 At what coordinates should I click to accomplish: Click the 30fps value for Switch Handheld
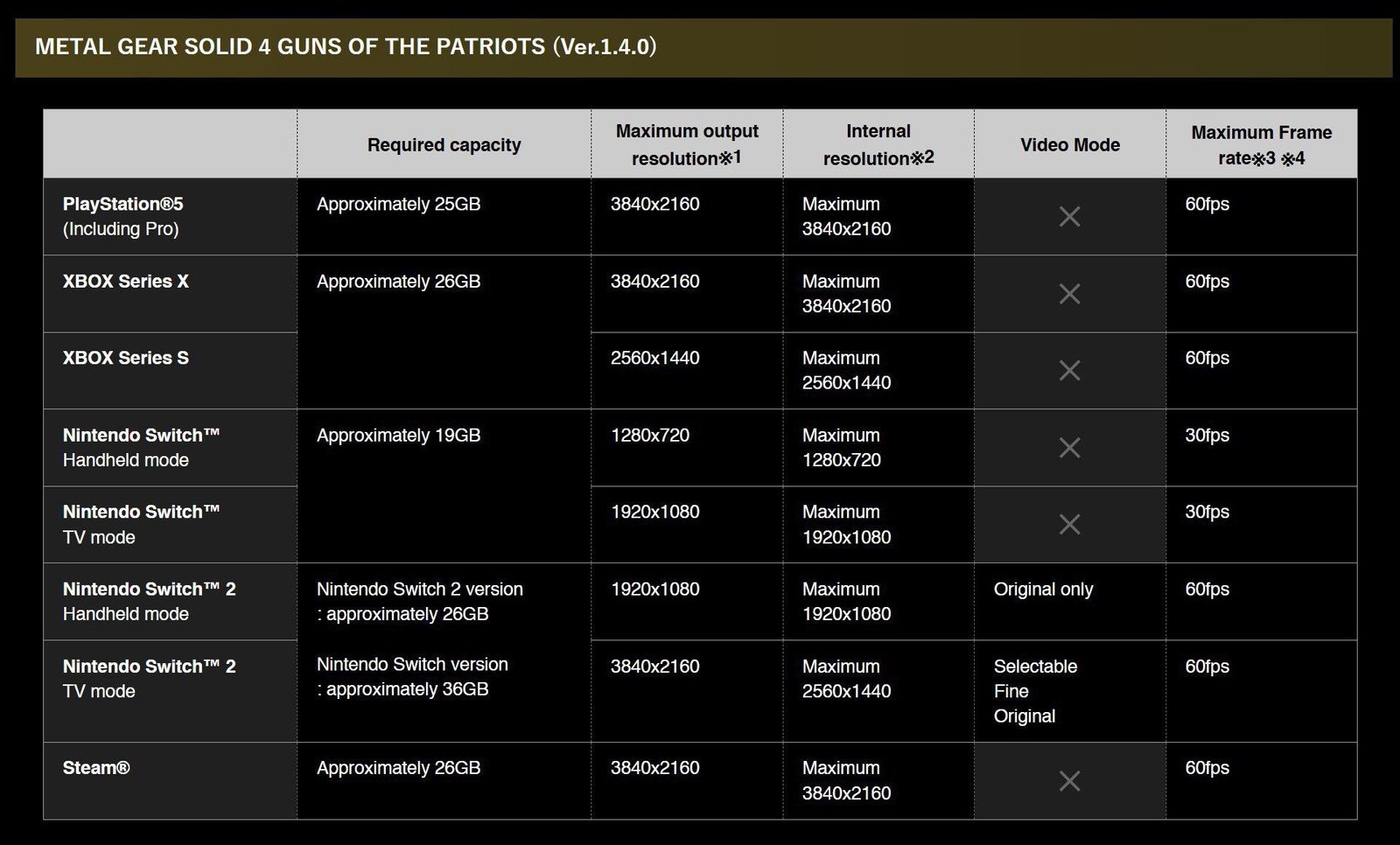1207,436
